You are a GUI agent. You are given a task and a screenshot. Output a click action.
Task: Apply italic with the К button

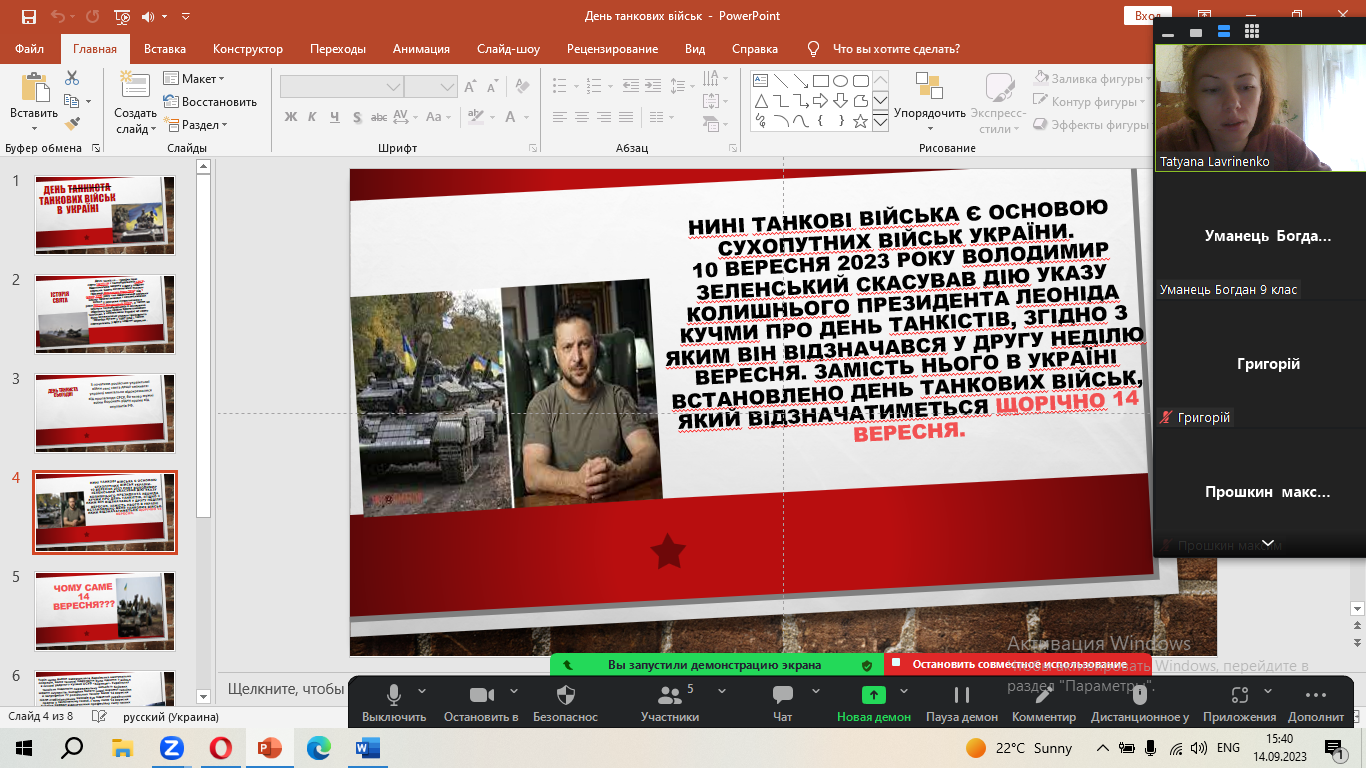pyautogui.click(x=312, y=117)
